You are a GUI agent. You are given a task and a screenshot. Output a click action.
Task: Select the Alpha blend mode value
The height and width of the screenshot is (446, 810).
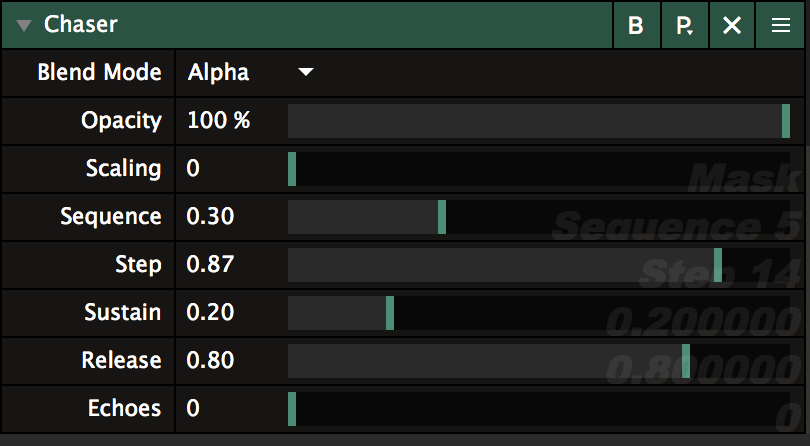(219, 72)
